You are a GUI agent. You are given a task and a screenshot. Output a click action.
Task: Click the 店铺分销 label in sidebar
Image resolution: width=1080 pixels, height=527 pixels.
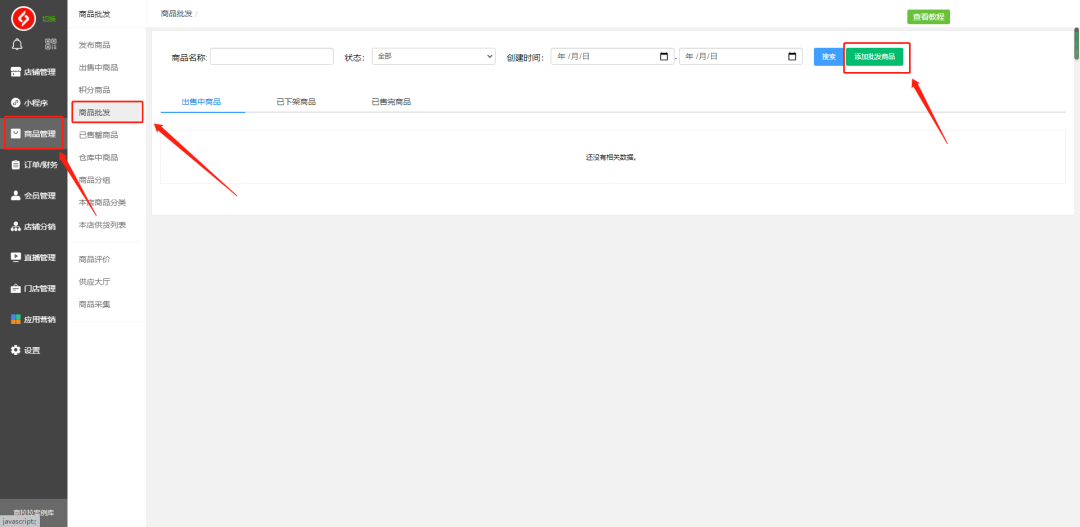click(40, 227)
